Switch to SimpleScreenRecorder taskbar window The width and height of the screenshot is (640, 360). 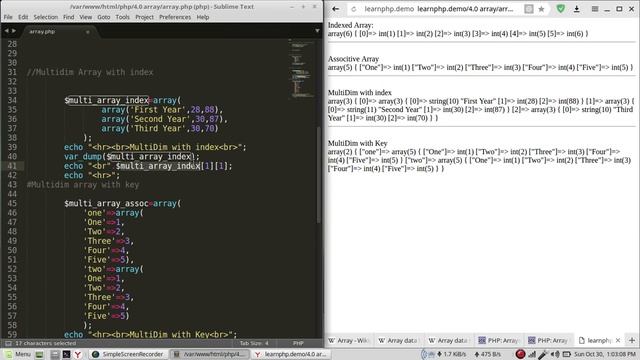[128, 354]
